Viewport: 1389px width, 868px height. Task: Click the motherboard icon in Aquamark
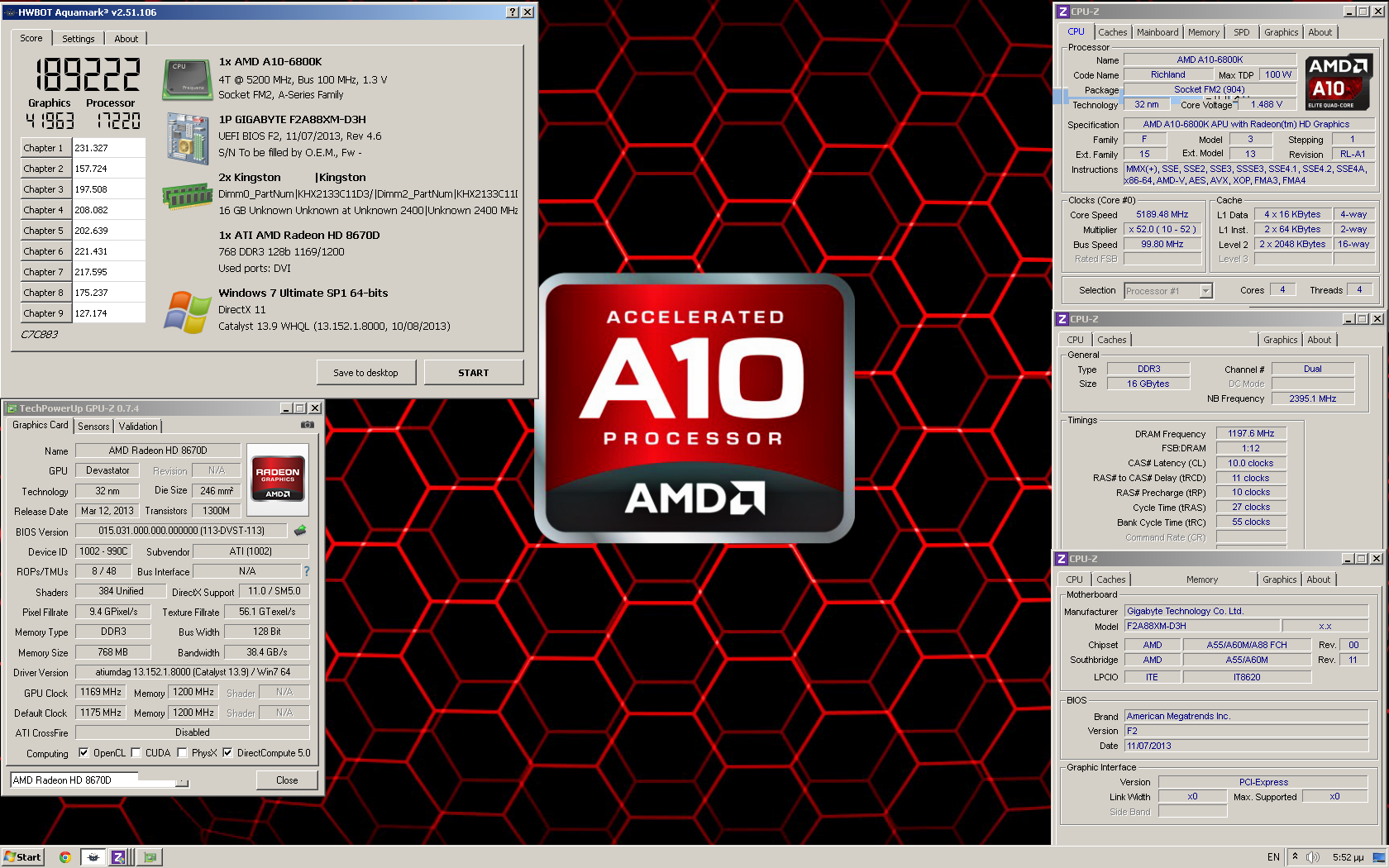click(188, 139)
